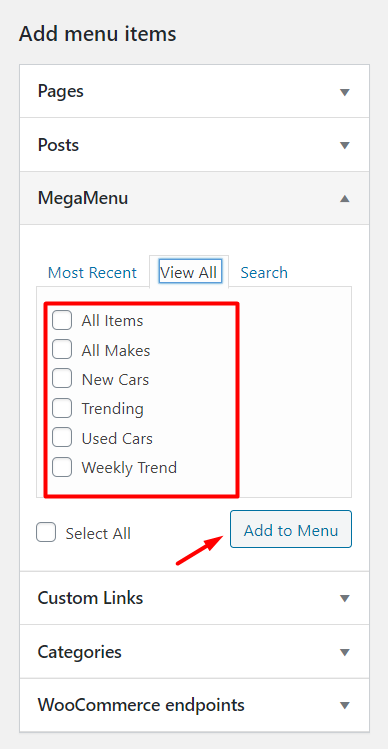Viewport: 388px width, 749px height.
Task: Expand the Pages section arrow
Action: pyautogui.click(x=345, y=92)
